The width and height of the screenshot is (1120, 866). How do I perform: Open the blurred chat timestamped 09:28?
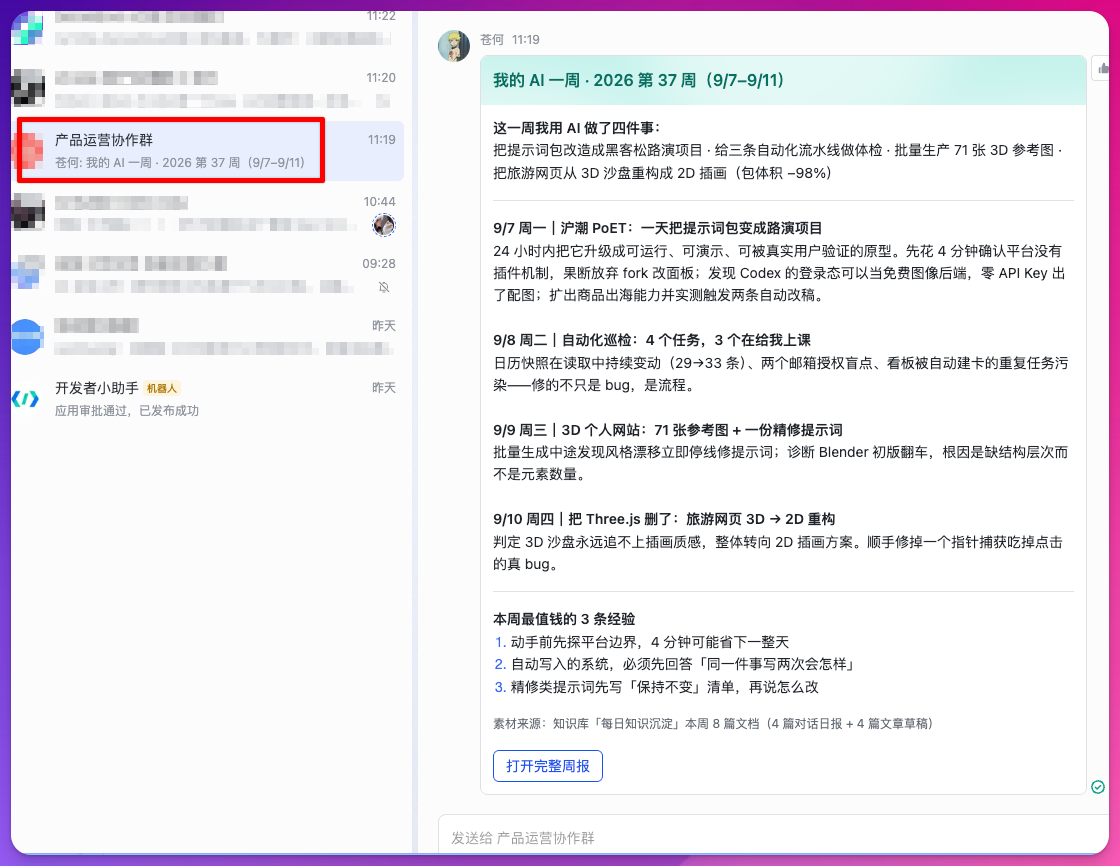(208, 274)
